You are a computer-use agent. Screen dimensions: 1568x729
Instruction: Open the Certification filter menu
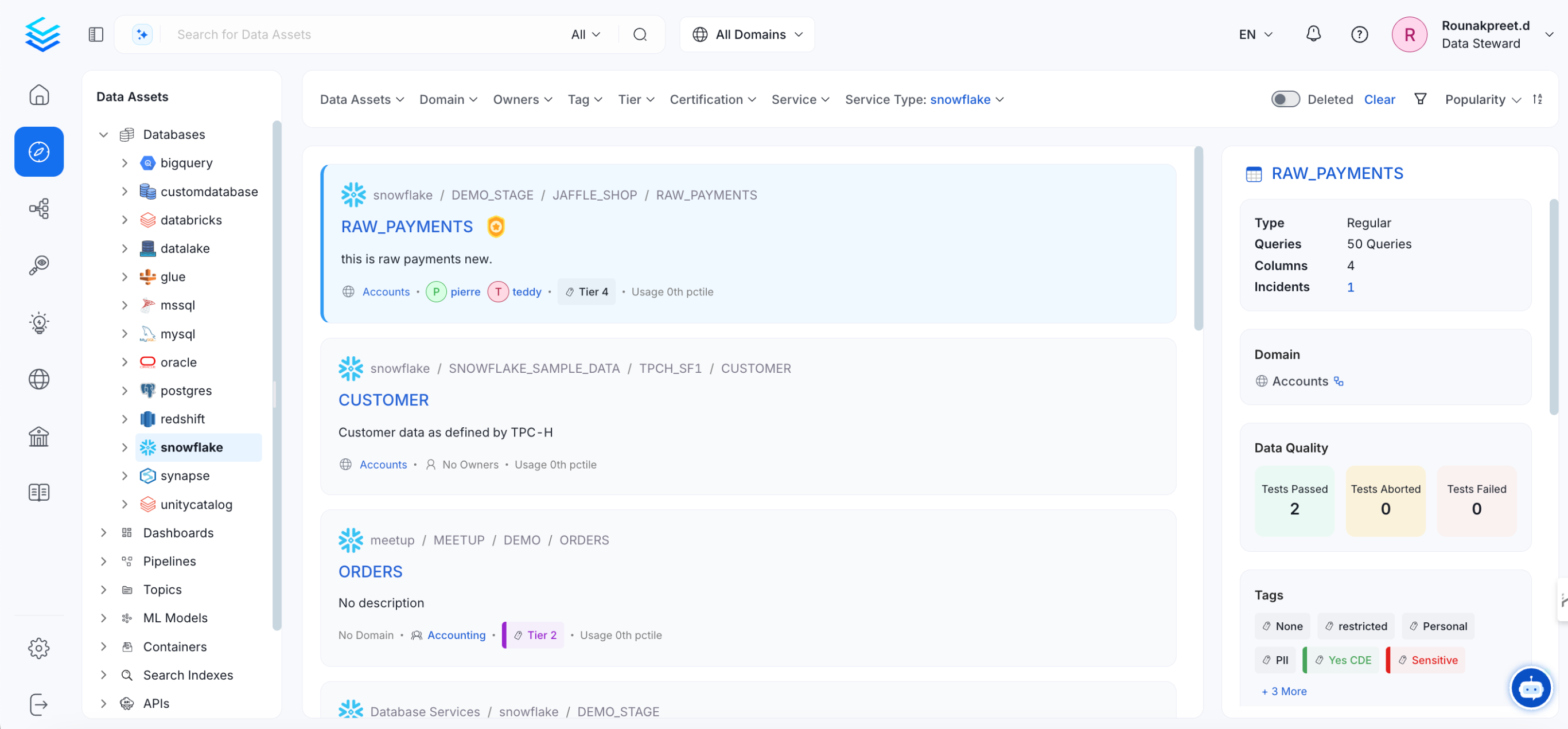tap(712, 99)
